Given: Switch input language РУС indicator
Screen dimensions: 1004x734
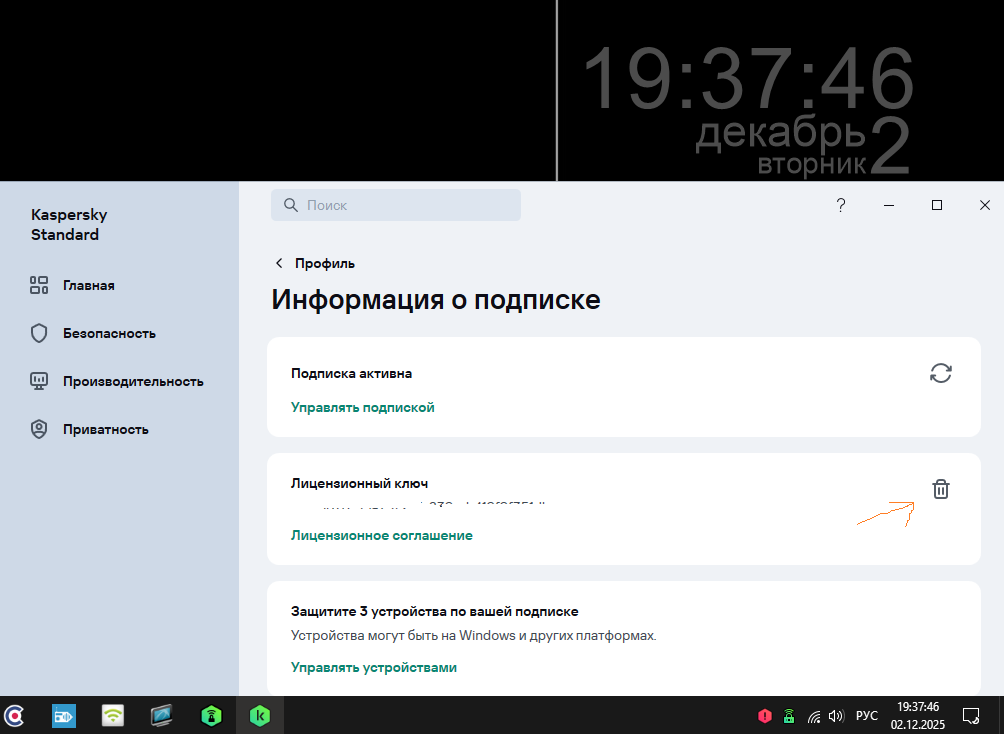Looking at the screenshot, I should [x=866, y=715].
